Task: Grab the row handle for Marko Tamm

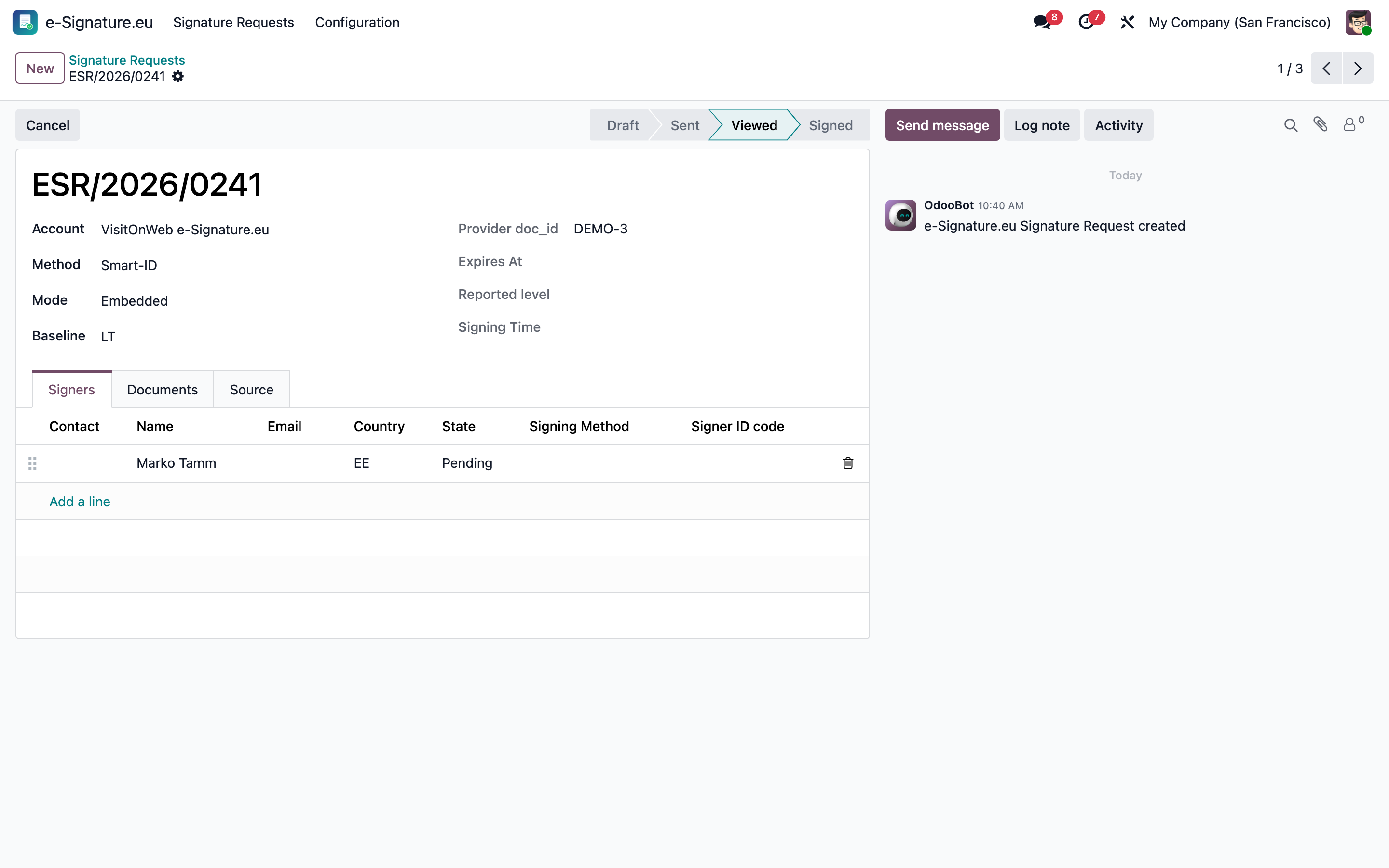Action: coord(32,463)
